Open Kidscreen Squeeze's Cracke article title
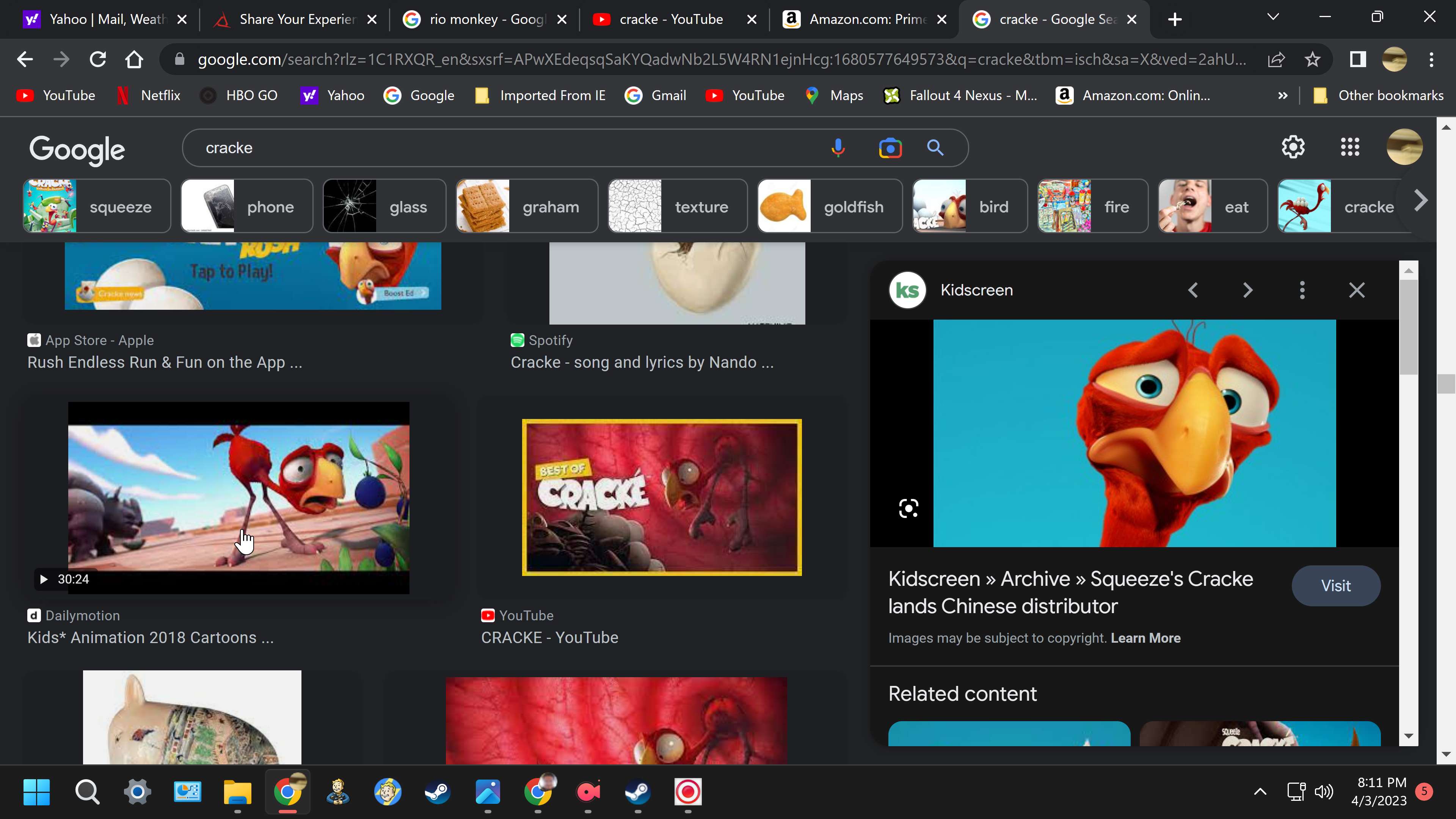The image size is (1456, 819). coord(1070,592)
